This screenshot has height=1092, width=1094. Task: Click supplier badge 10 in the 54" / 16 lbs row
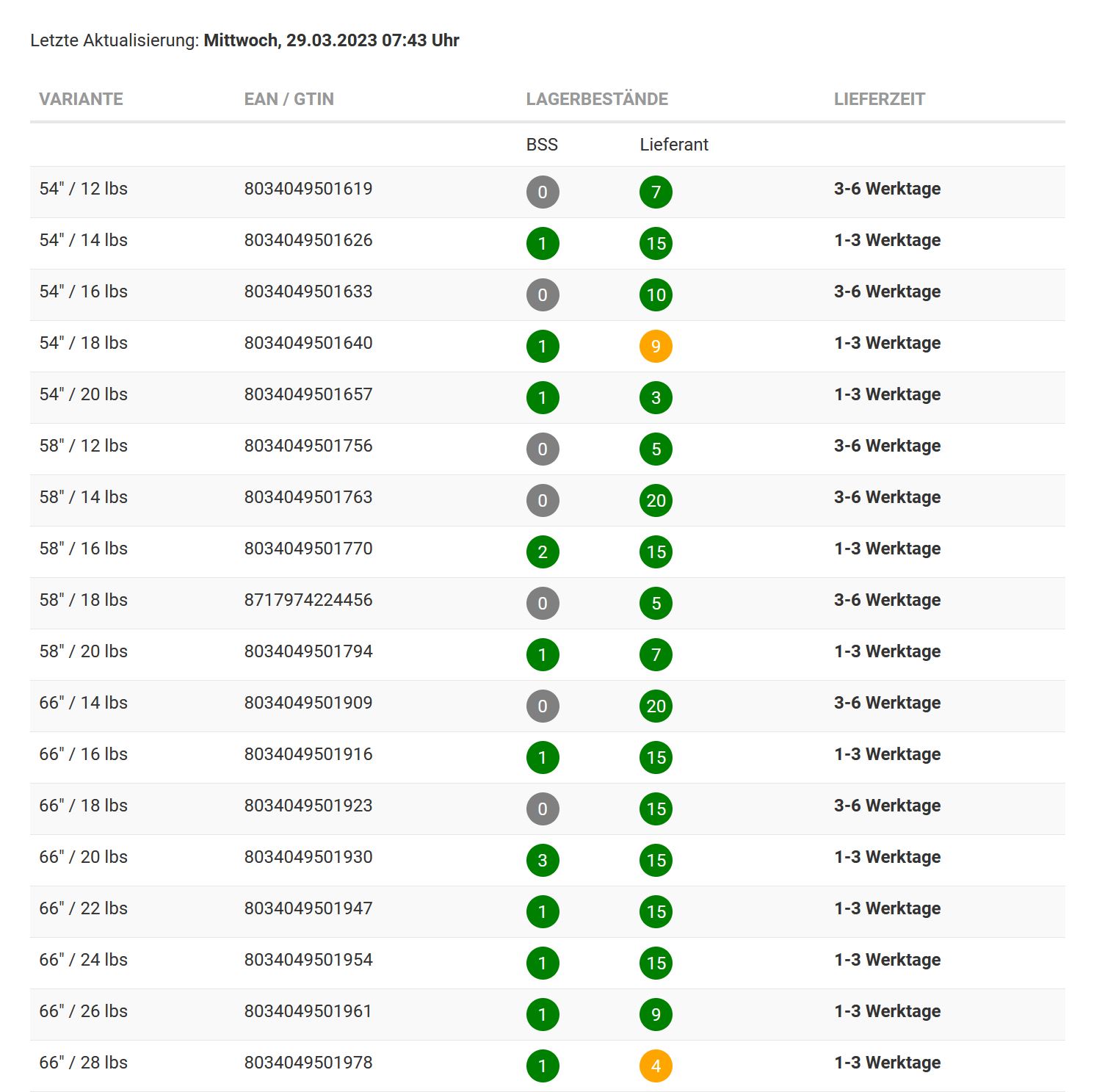pos(656,294)
